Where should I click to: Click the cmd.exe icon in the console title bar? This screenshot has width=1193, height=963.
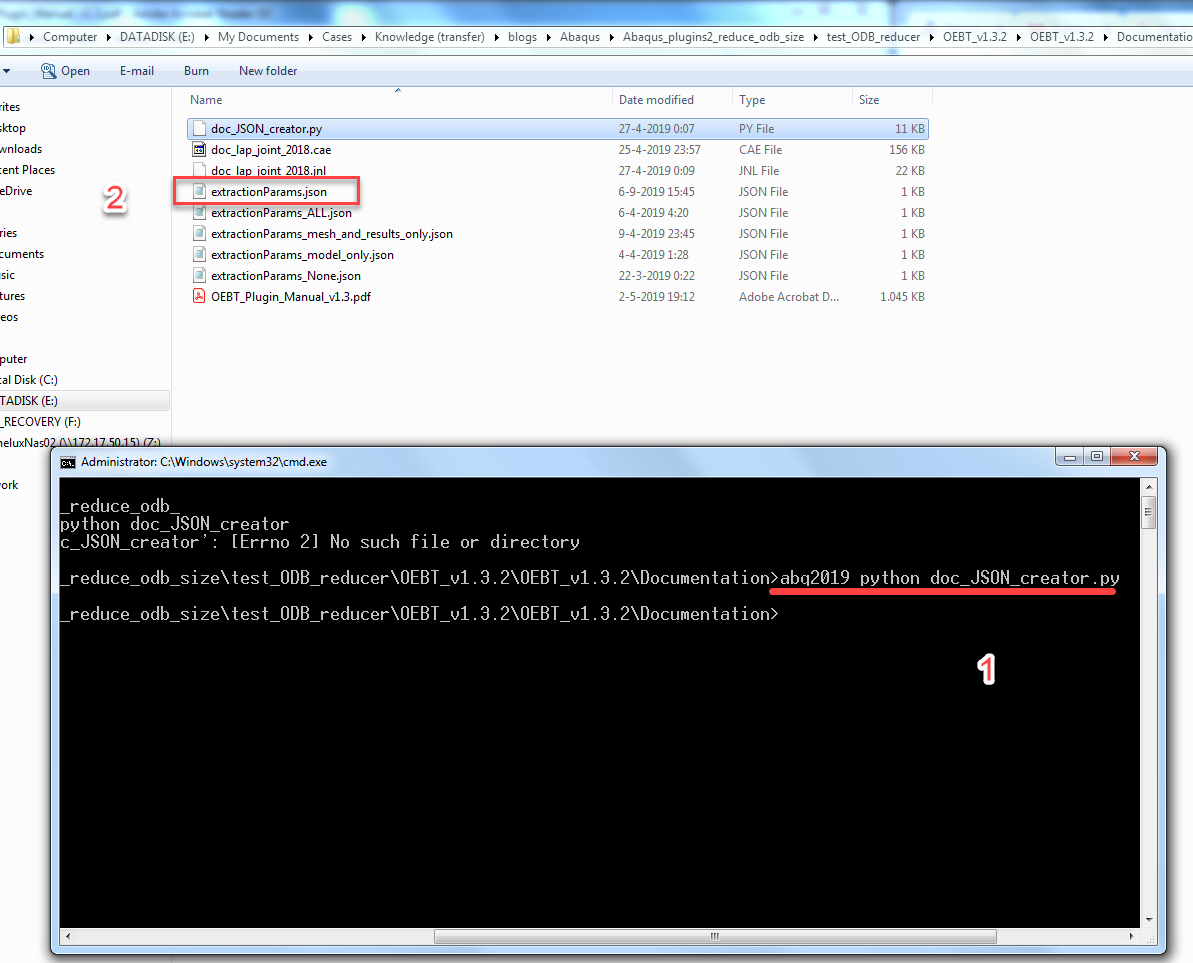[x=68, y=461]
